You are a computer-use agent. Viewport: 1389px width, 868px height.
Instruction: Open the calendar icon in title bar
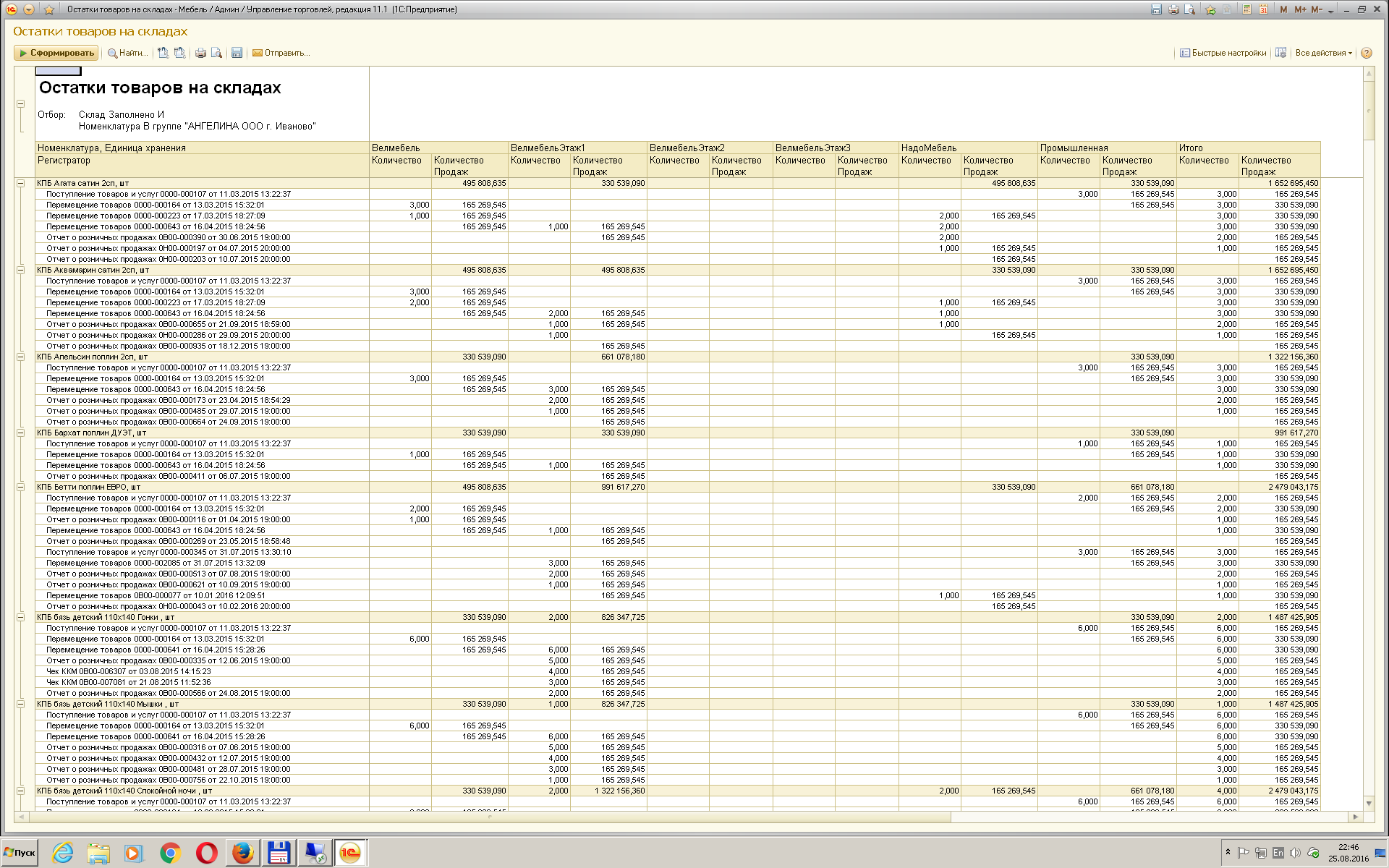click(x=1263, y=9)
